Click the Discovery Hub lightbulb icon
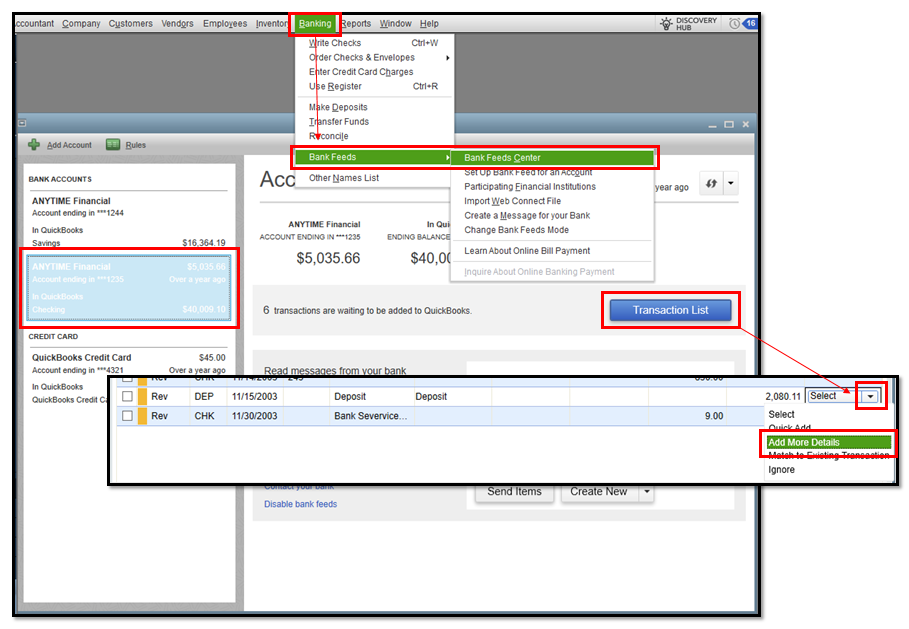 (x=666, y=21)
